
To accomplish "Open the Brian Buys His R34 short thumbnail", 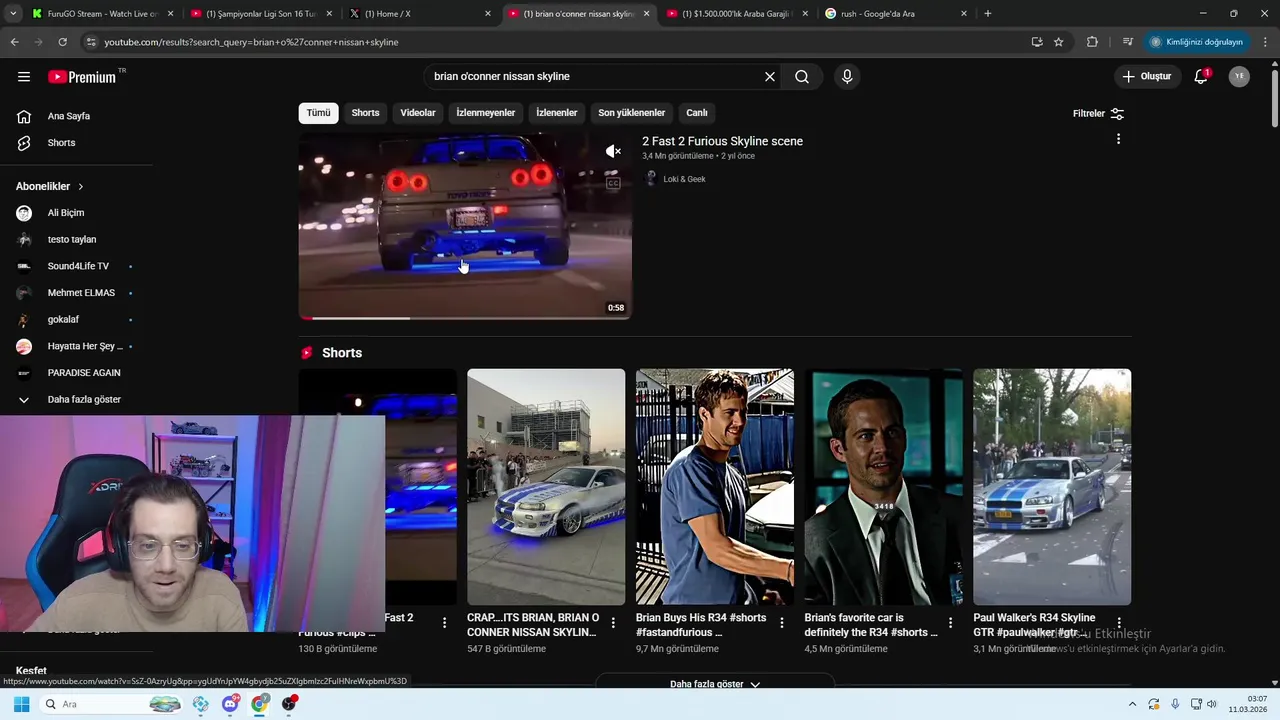I will point(715,487).
